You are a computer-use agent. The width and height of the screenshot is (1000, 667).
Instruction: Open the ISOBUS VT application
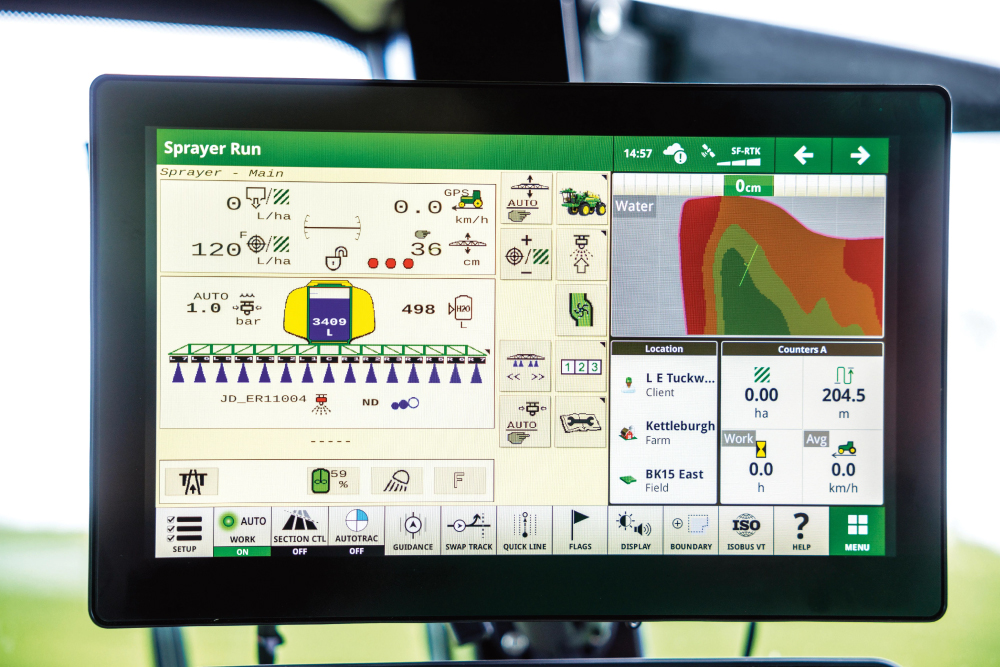[x=746, y=530]
